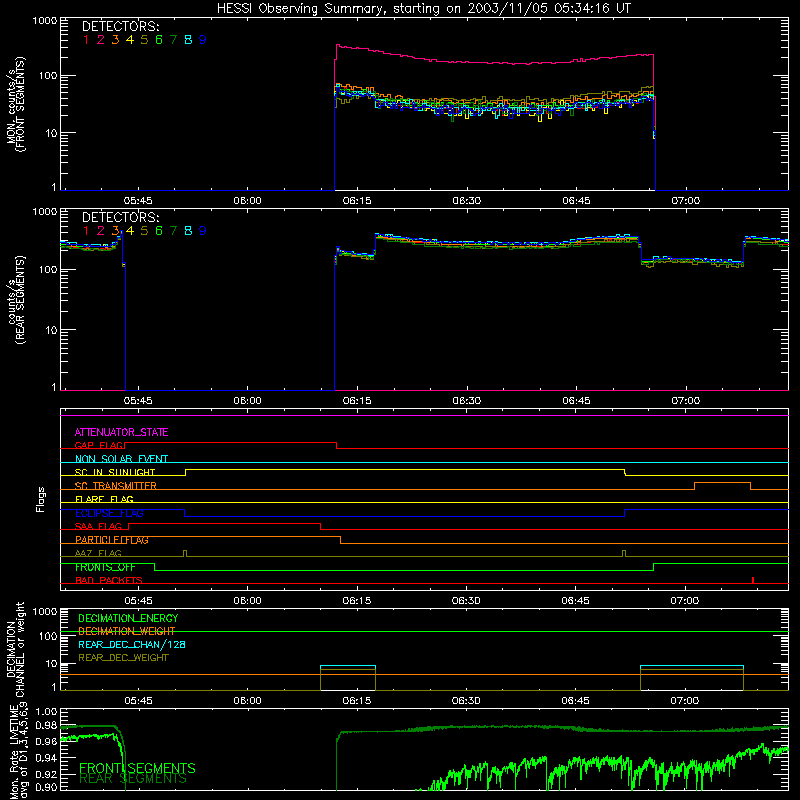Click the REAR_DEC_WEIGHT legend entry

123,658
